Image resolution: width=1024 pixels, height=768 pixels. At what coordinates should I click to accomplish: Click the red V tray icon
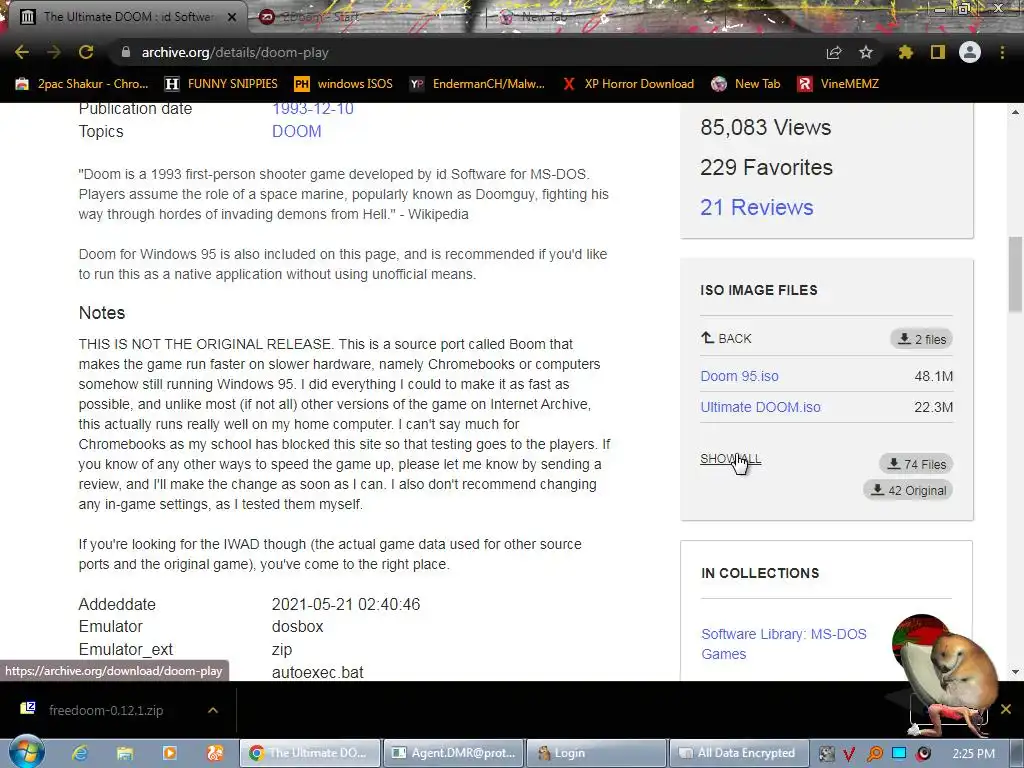point(849,754)
